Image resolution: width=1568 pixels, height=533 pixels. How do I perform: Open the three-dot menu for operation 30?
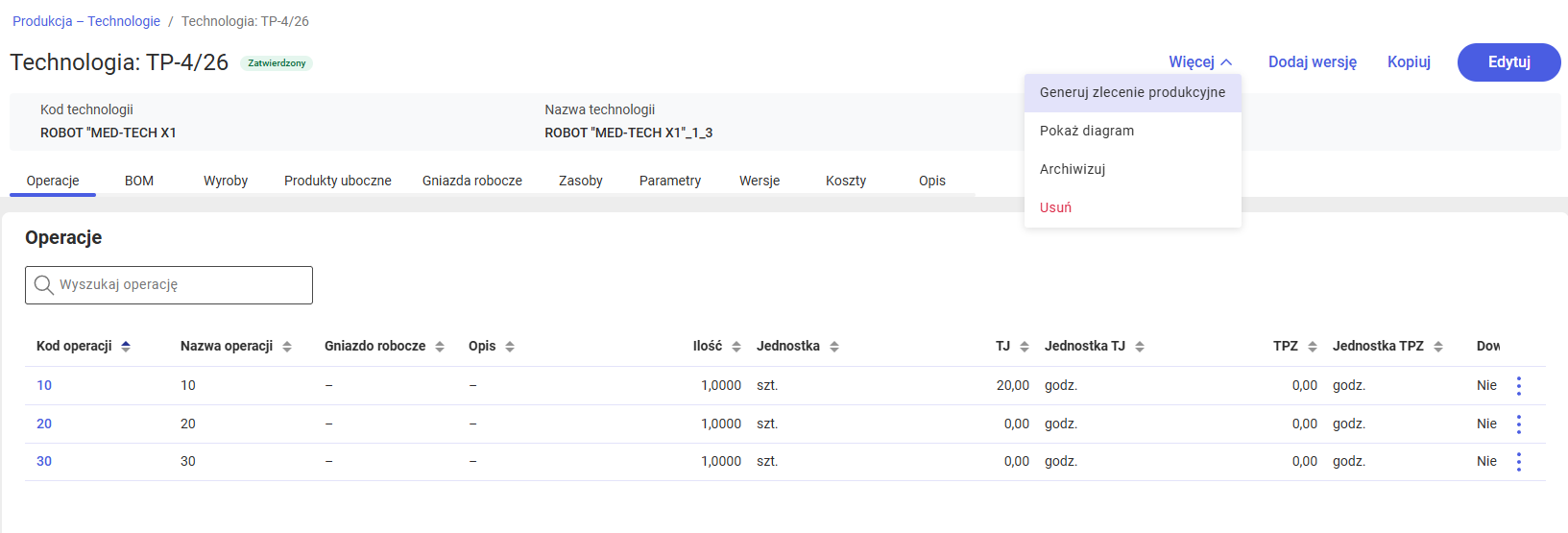click(x=1518, y=462)
